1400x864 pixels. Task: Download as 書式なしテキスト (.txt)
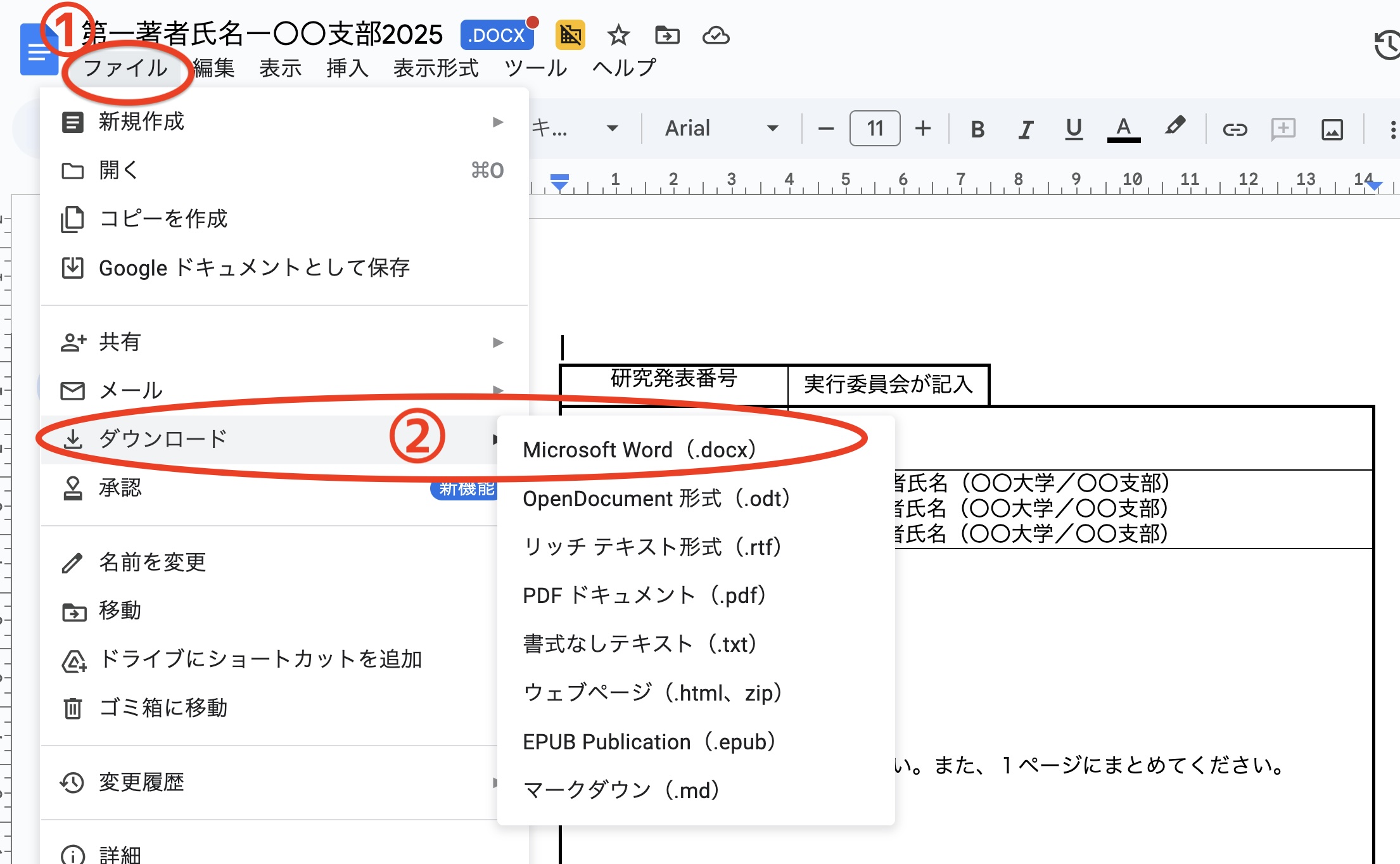tap(696, 644)
